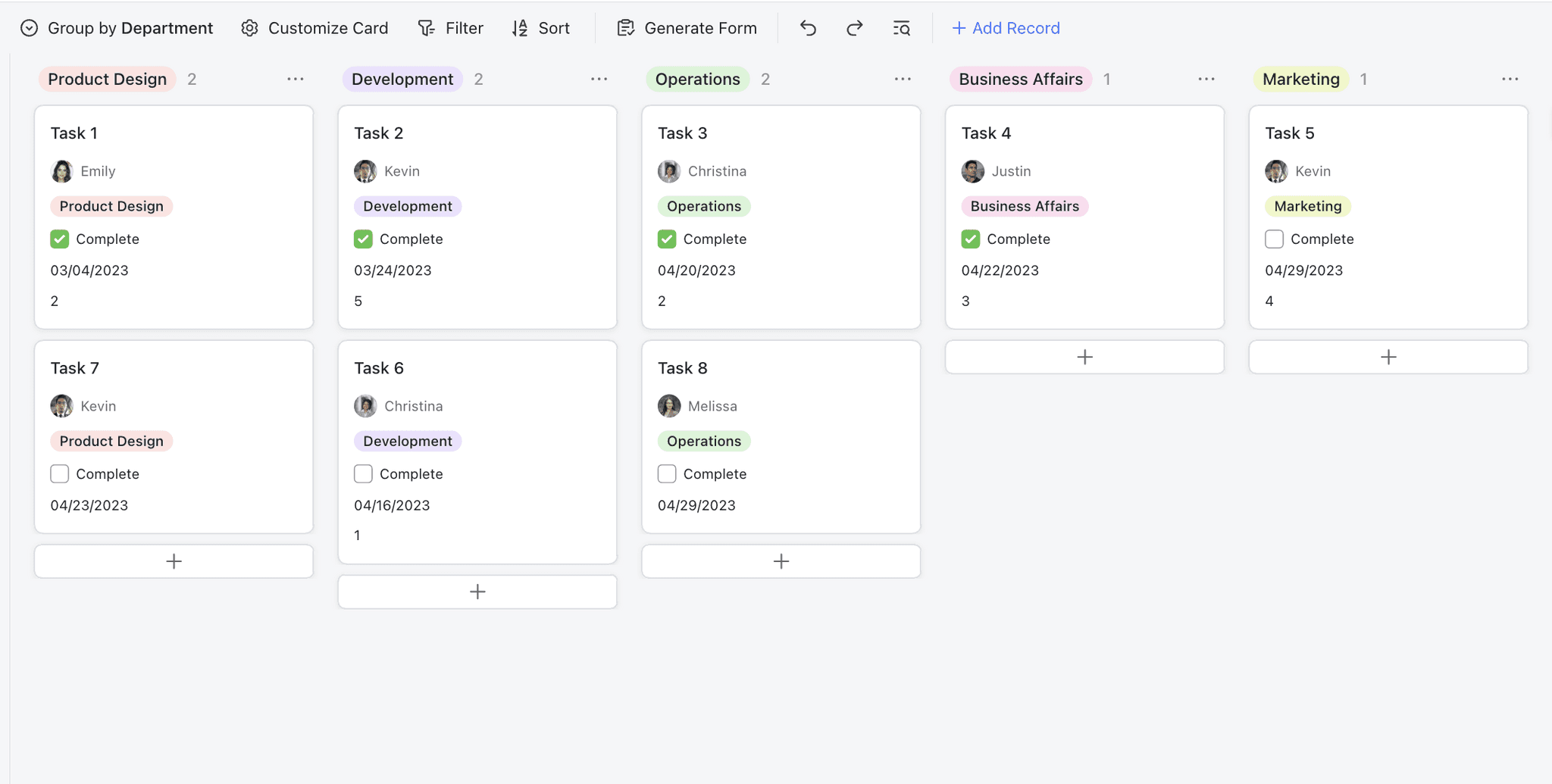Click the Filter funnel icon
Screen dimensions: 1552x784
[427, 28]
